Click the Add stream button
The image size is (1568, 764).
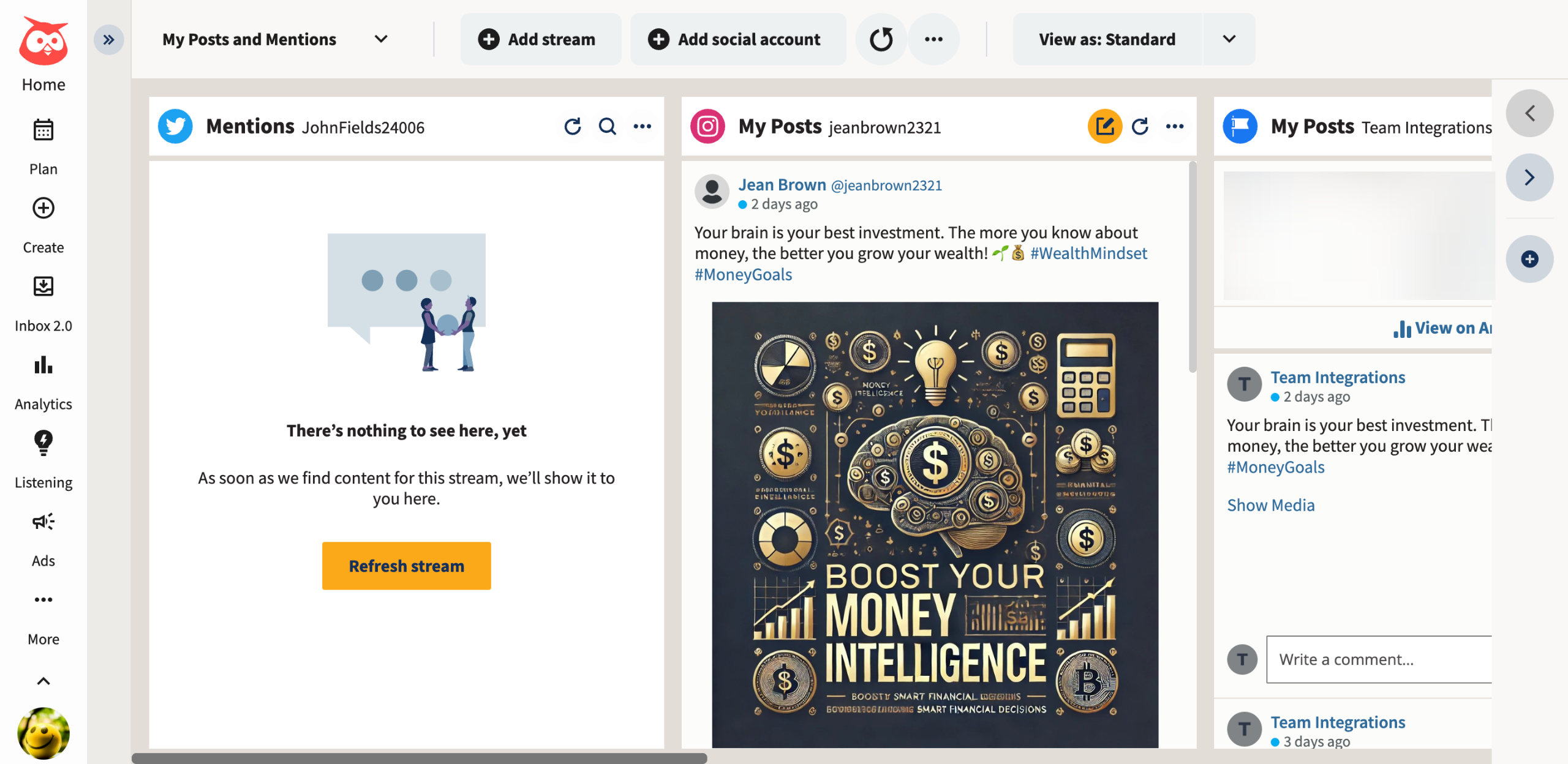(x=537, y=40)
